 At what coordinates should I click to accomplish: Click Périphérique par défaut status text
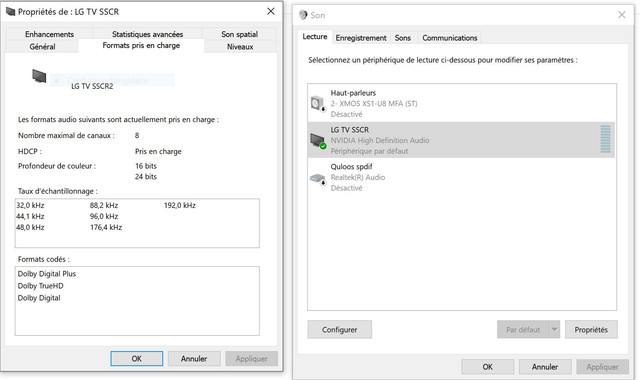[369, 151]
